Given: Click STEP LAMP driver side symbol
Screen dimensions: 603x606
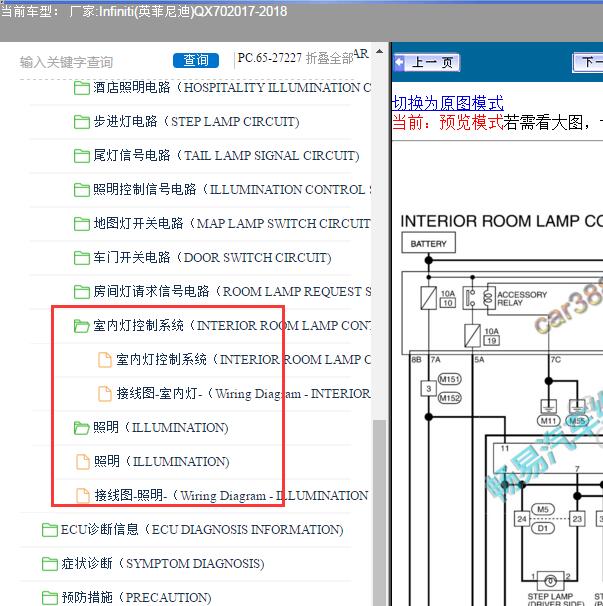Looking at the screenshot, I should click(551, 581).
